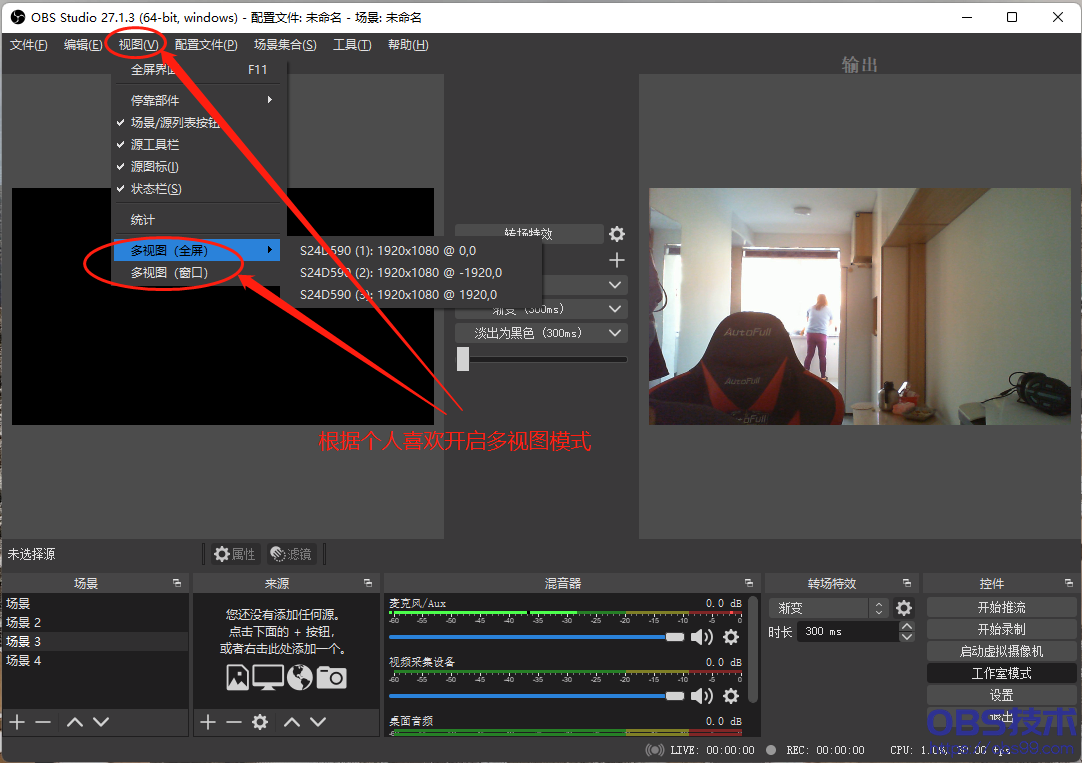The image size is (1082, 763).
Task: Uncheck 状态栏(S) in view menu
Action: pos(156,189)
